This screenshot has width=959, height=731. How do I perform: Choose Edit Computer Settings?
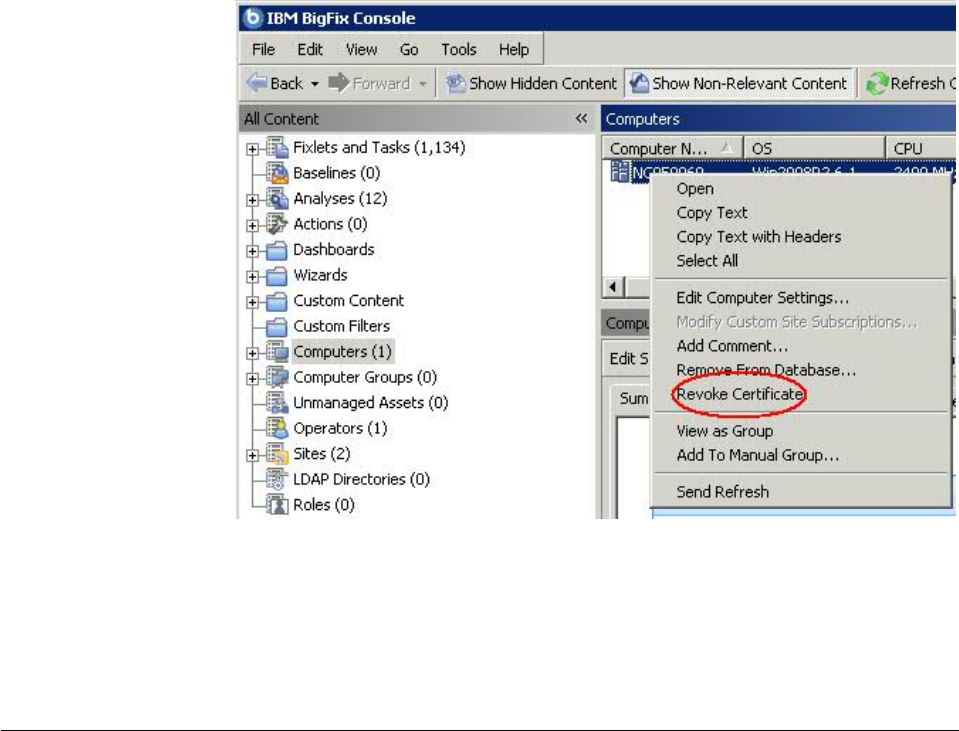click(802, 298)
